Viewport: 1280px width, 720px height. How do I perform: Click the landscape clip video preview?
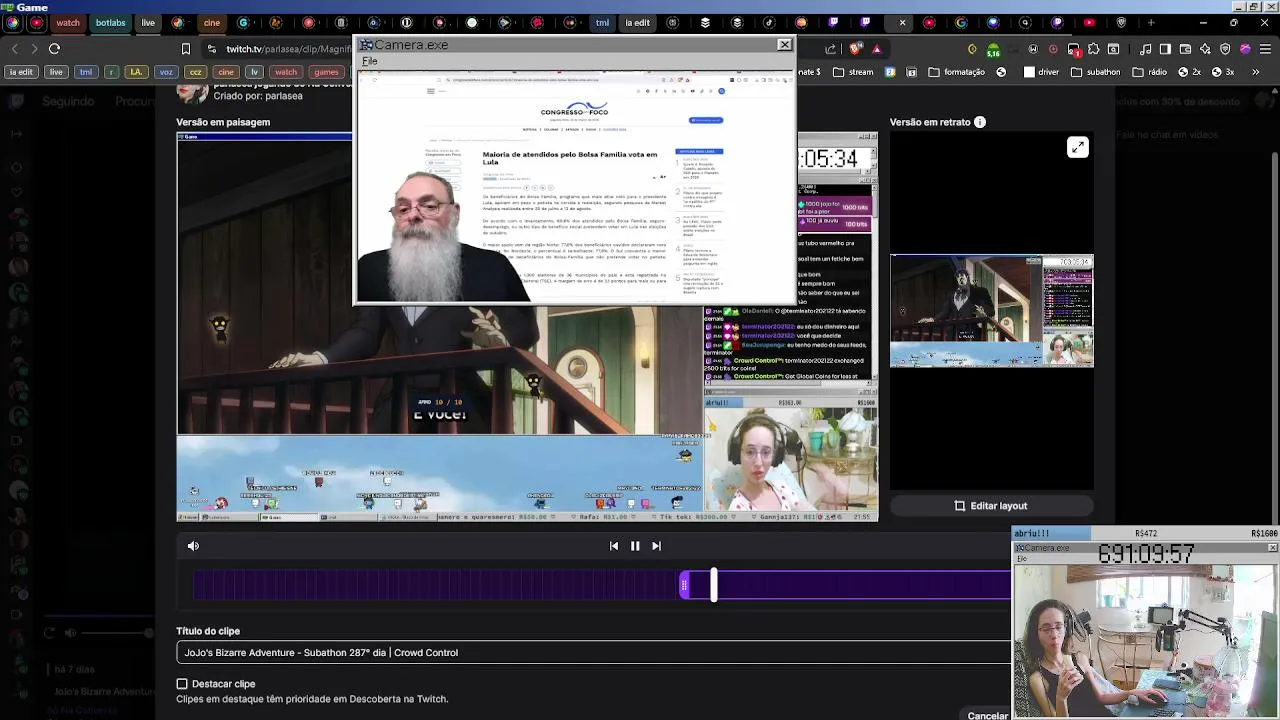(x=527, y=327)
